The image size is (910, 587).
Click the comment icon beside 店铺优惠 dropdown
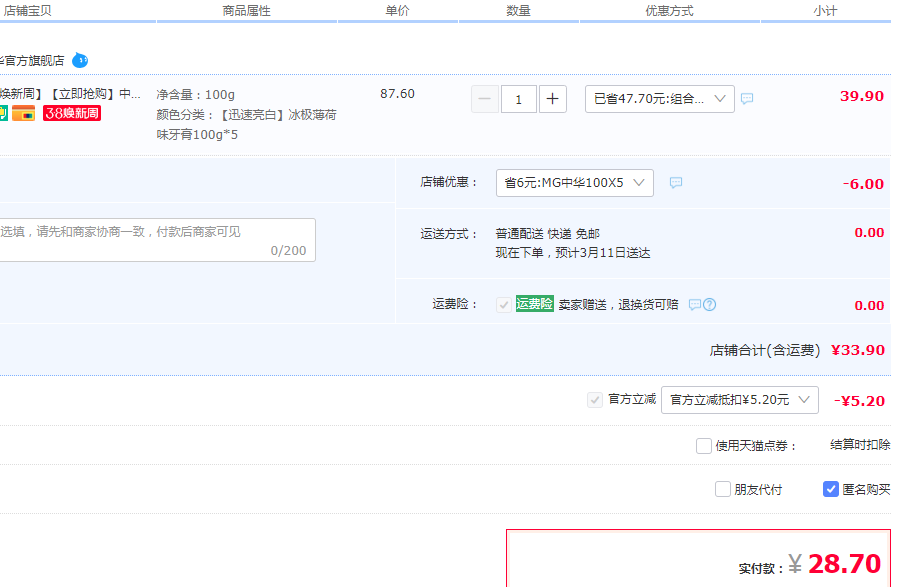tap(676, 183)
